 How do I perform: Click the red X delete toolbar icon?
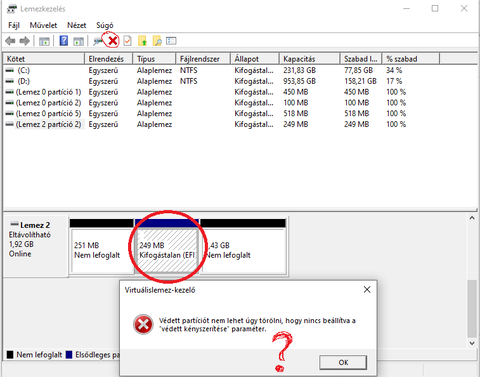113,41
